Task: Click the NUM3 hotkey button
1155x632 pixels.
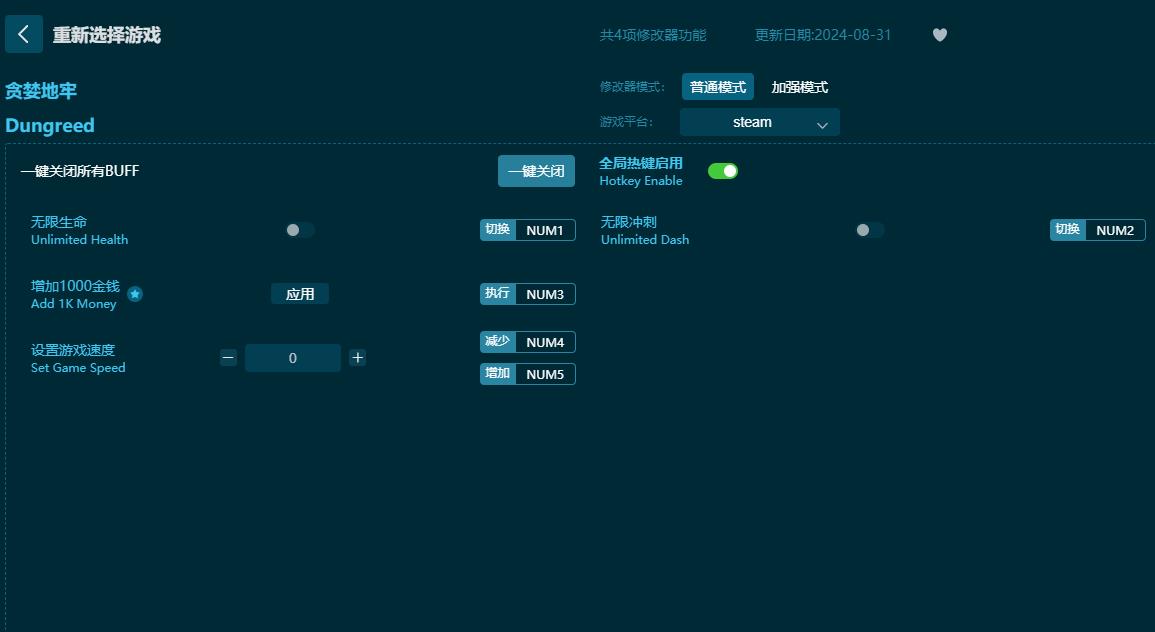Action: [527, 294]
